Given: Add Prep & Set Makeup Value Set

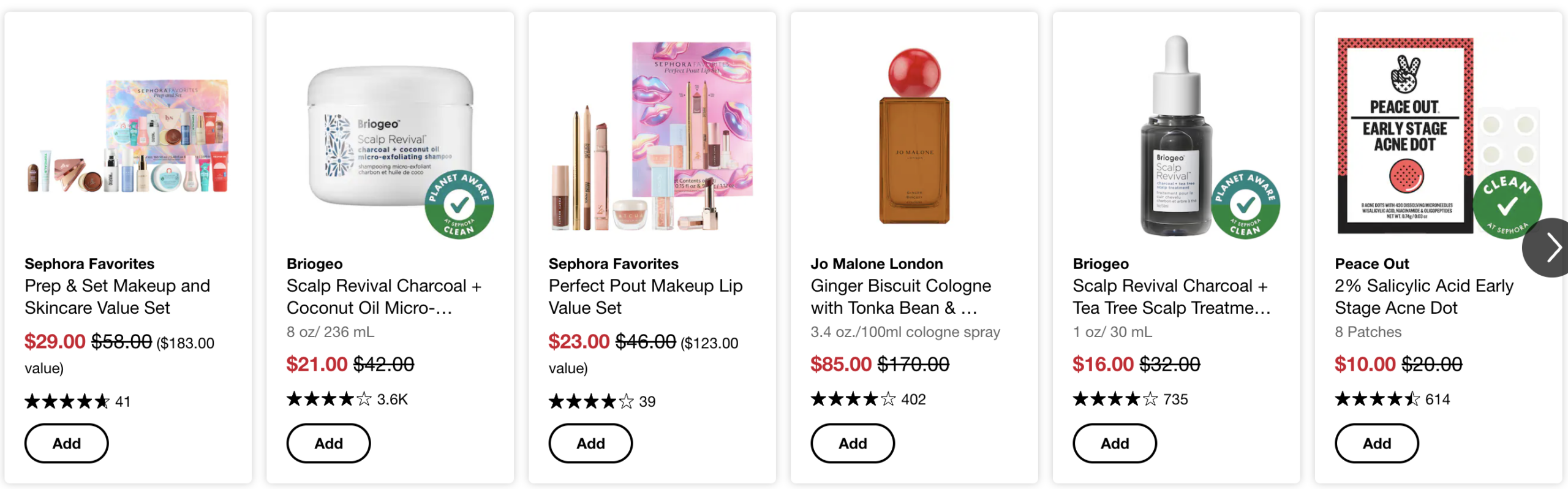Looking at the screenshot, I should [x=66, y=444].
